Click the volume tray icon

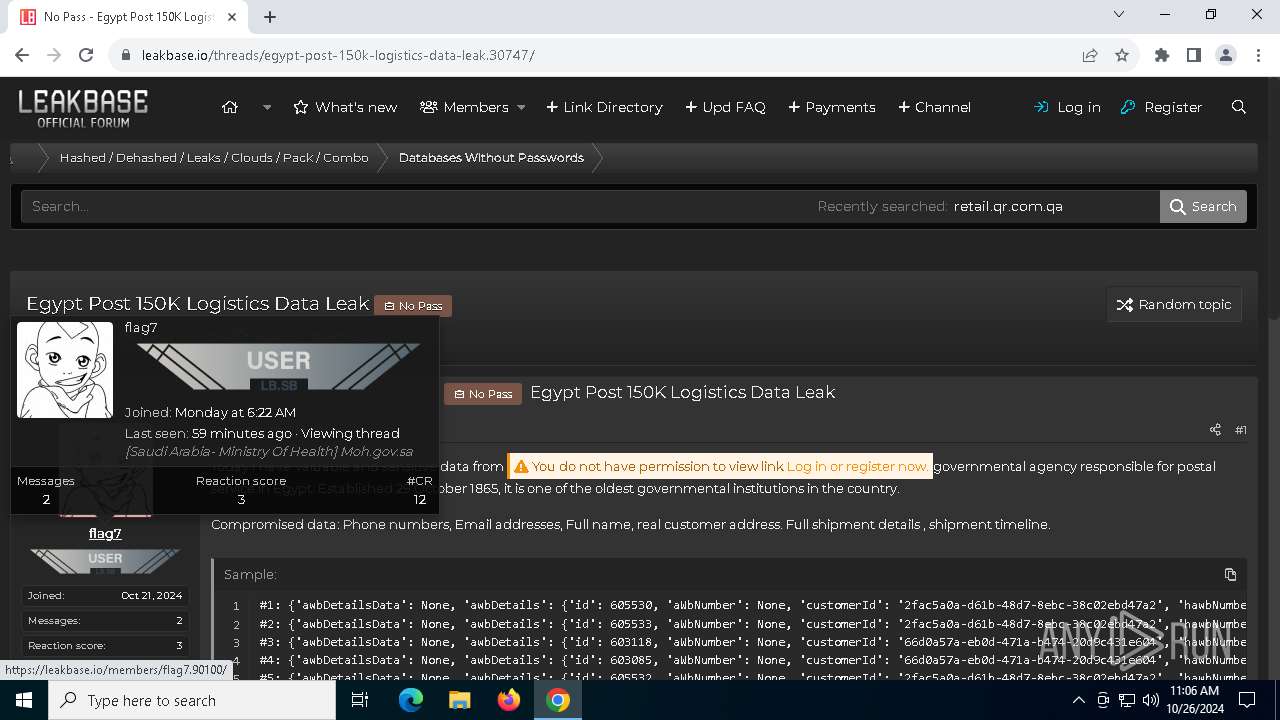click(1150, 700)
